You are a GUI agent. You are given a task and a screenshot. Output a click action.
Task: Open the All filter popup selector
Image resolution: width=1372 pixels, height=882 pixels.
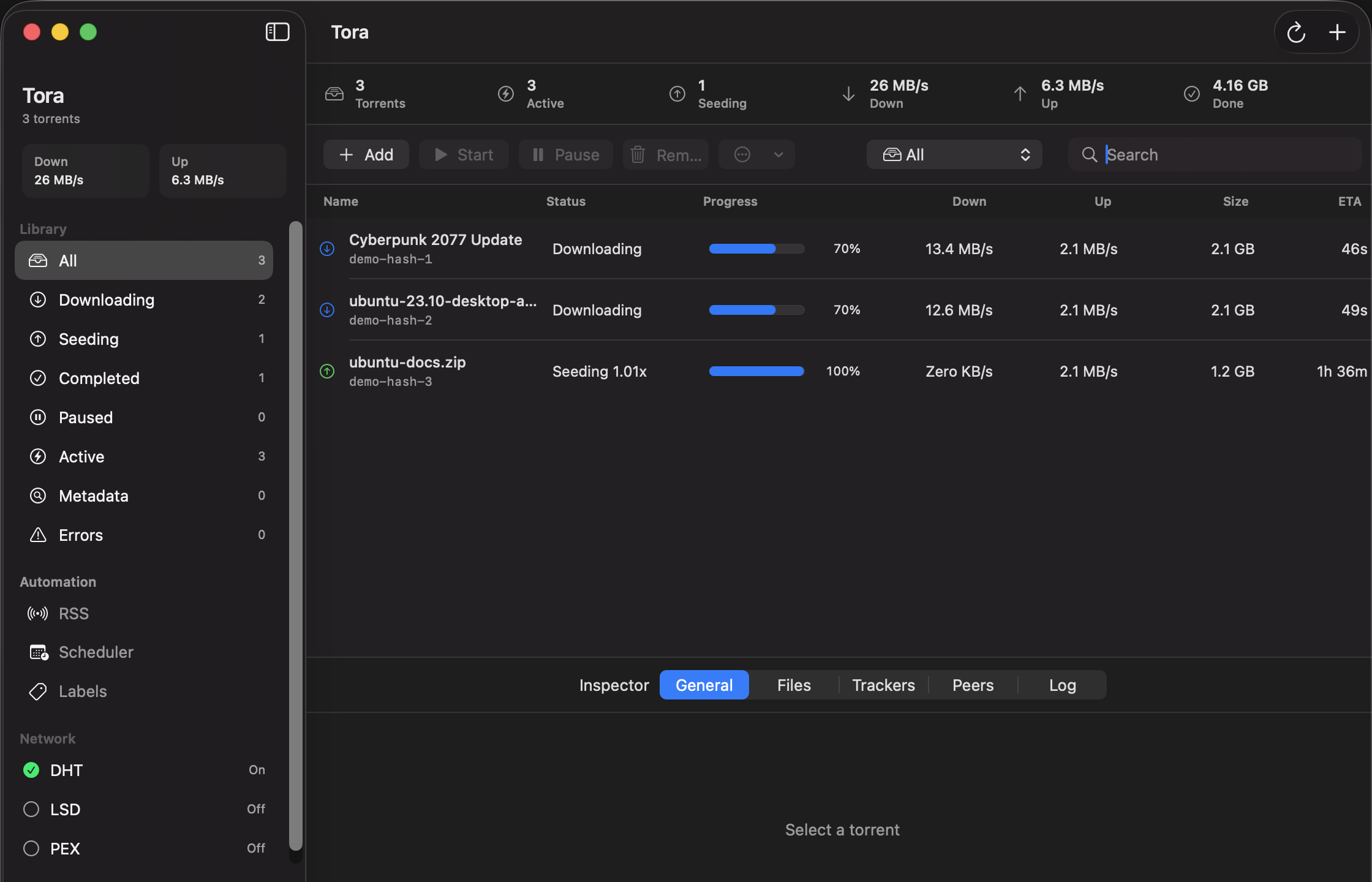(954, 154)
